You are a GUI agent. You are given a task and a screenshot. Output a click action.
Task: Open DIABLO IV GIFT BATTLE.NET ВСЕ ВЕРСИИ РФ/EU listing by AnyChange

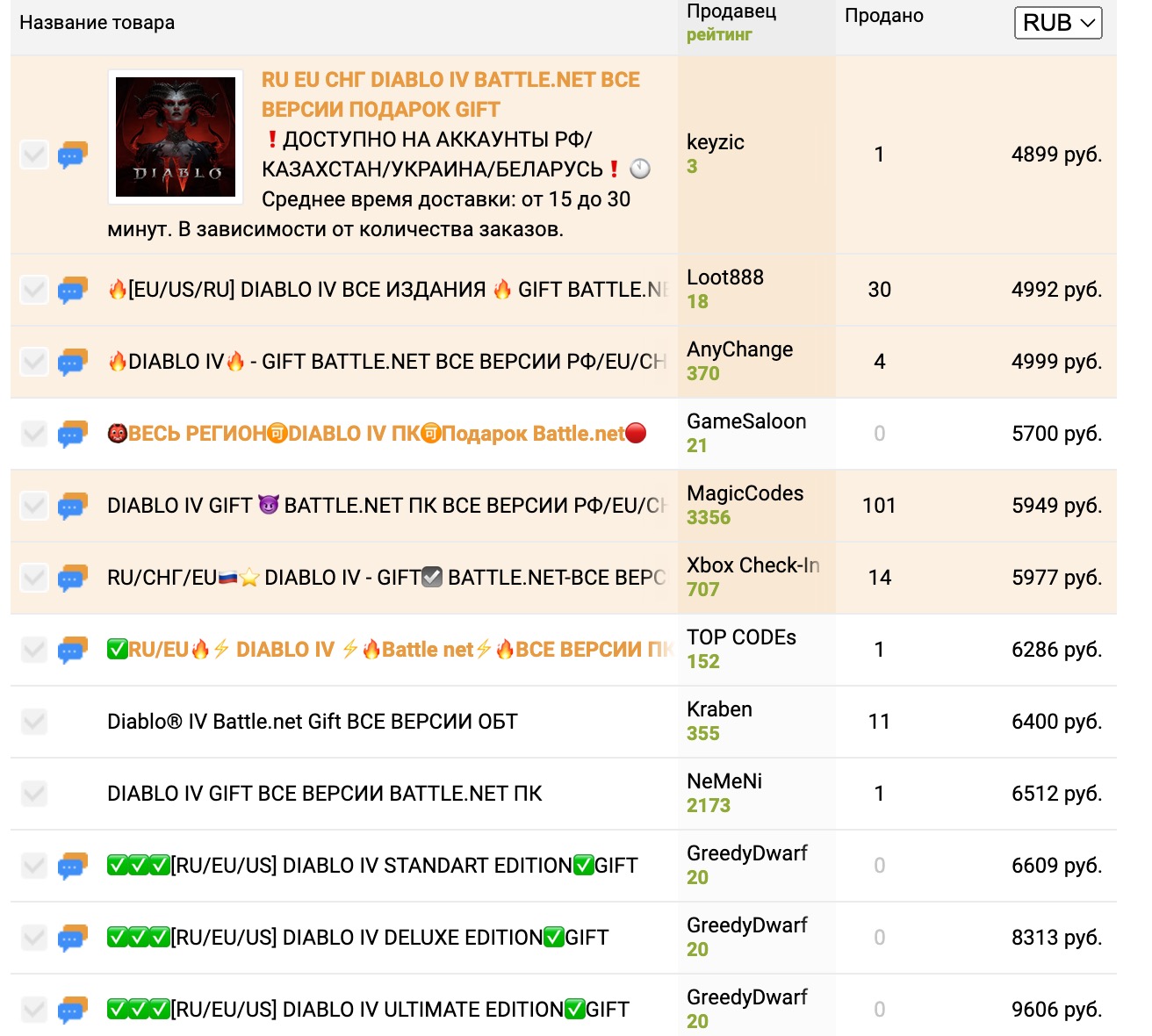point(387,362)
